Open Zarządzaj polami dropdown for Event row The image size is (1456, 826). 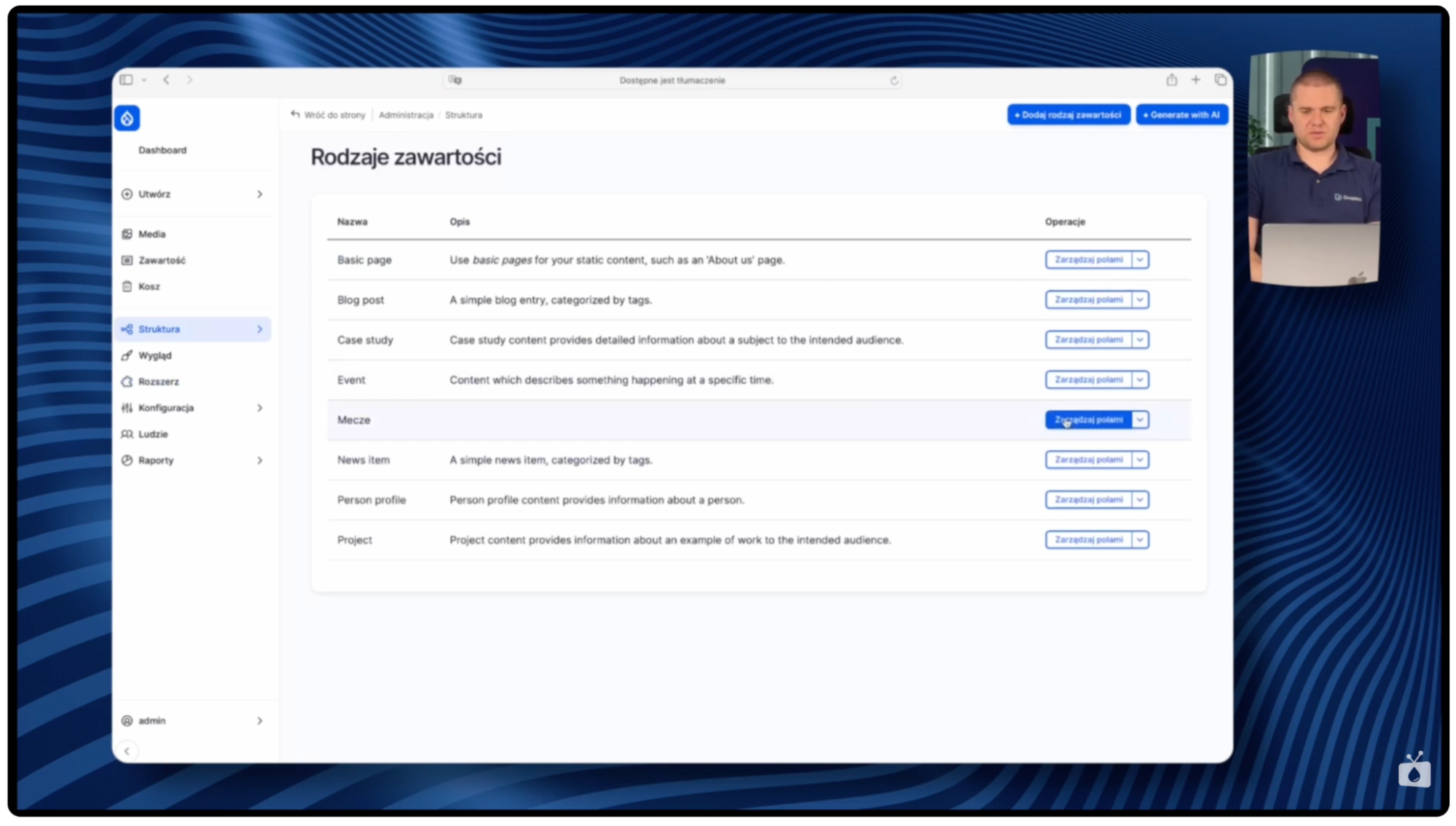tap(1141, 379)
